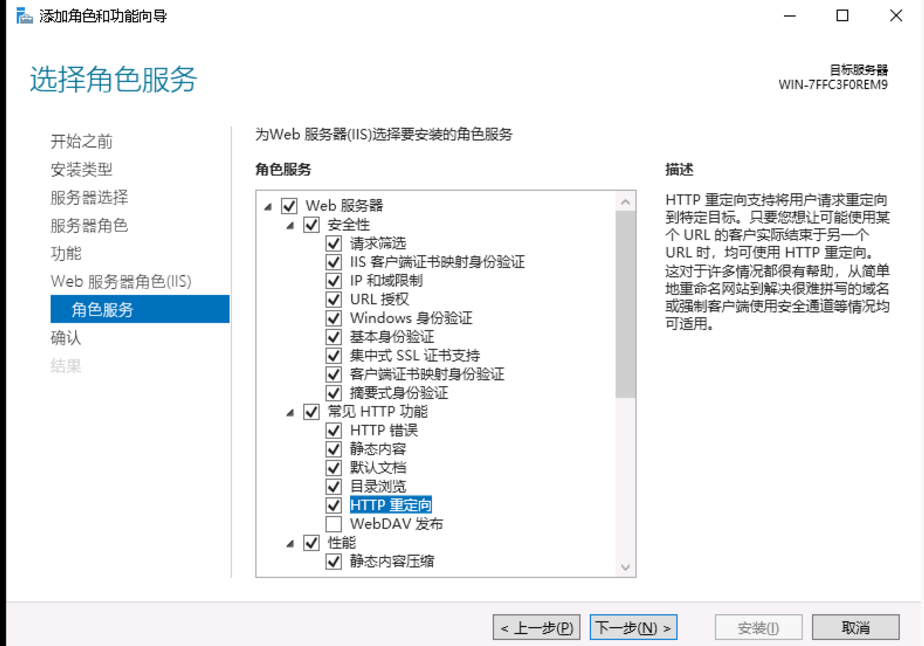Collapse the 常见 HTTP 功能 node
This screenshot has width=924, height=646.
click(290, 412)
